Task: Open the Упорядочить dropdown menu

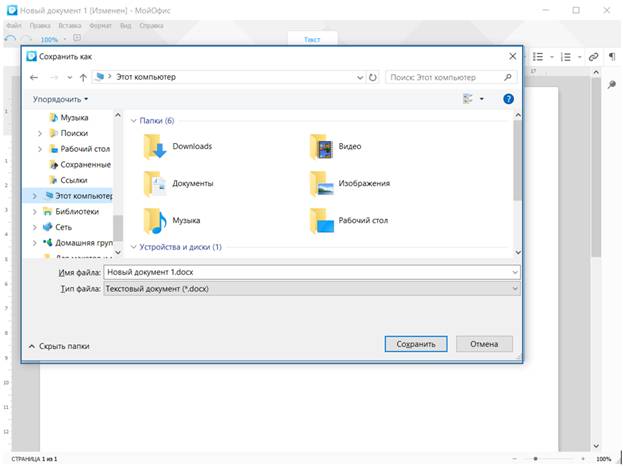Action: pyautogui.click(x=60, y=99)
